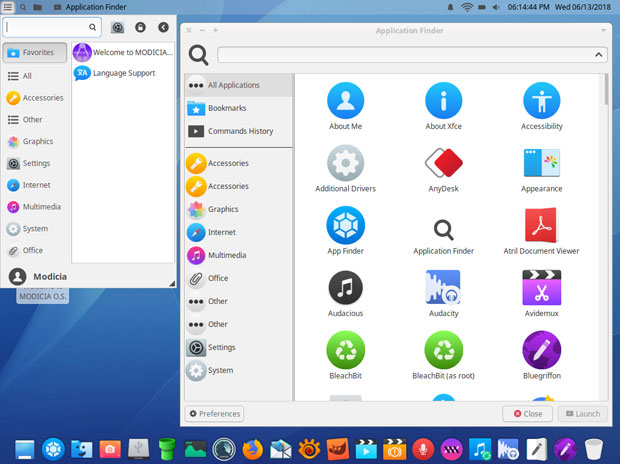620x464 pixels.
Task: Open Bluegriffon
Action: point(541,355)
